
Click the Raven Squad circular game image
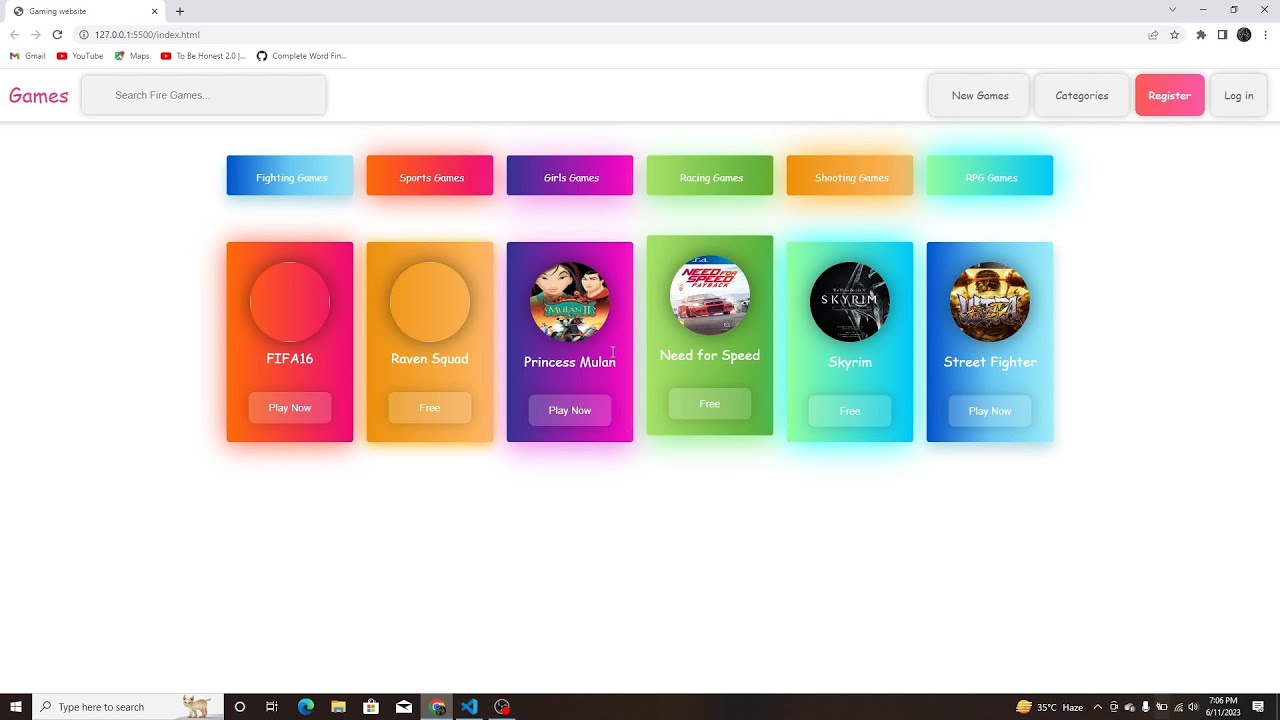[x=430, y=302]
